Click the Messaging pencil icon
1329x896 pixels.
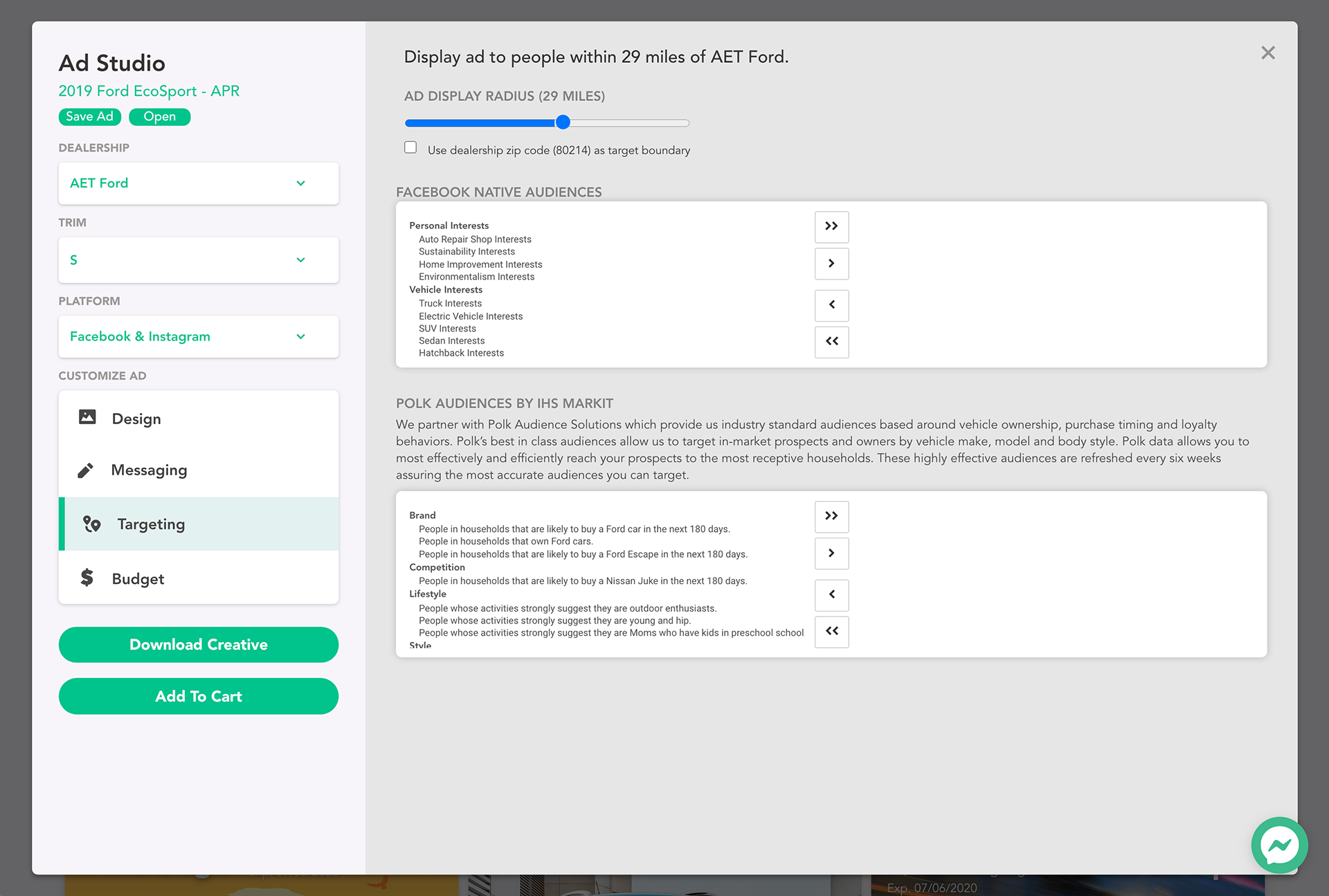[x=85, y=470]
